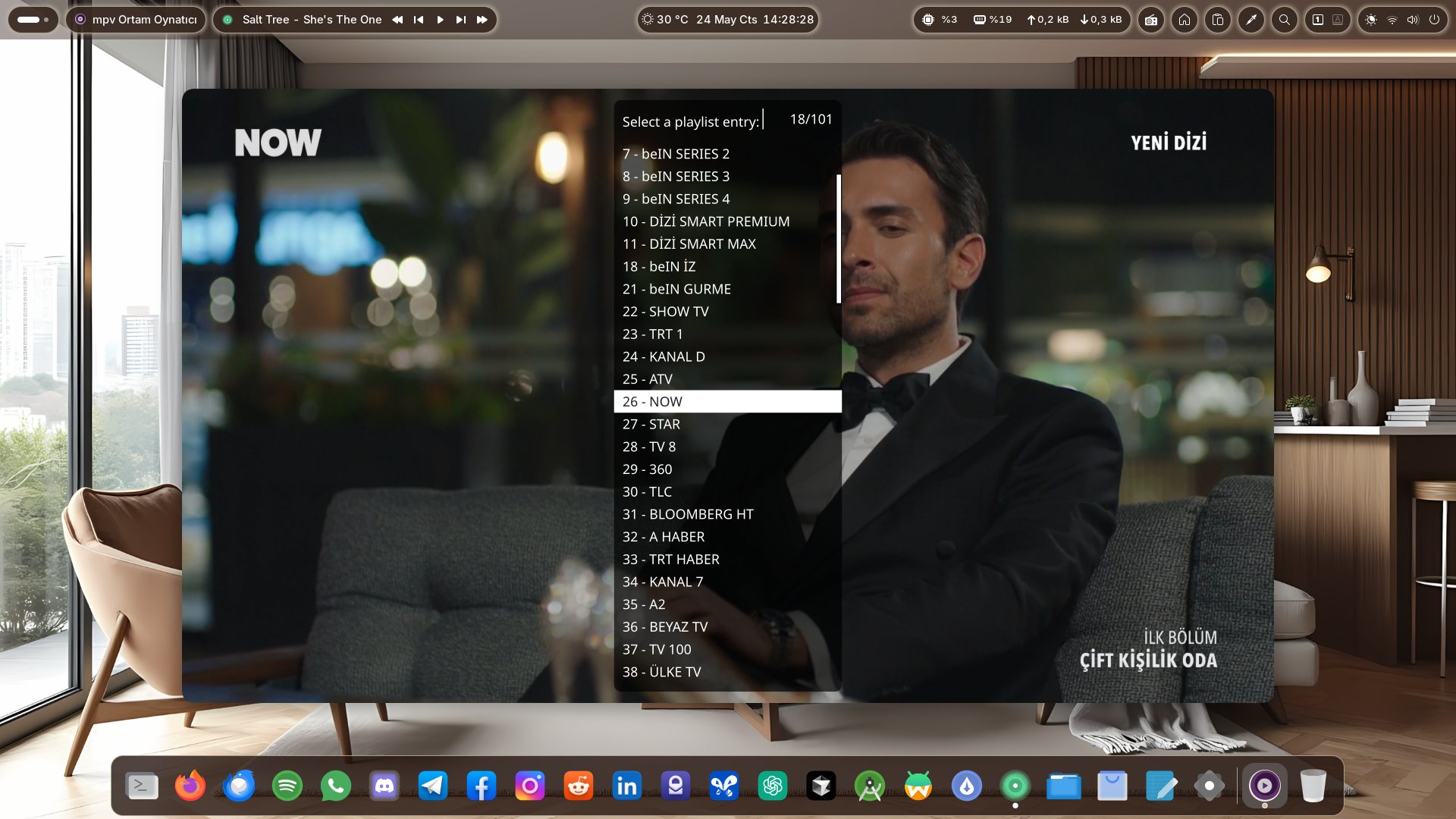The image size is (1456, 819).
Task: Click the mpv player dock icon
Action: pyautogui.click(x=1265, y=786)
